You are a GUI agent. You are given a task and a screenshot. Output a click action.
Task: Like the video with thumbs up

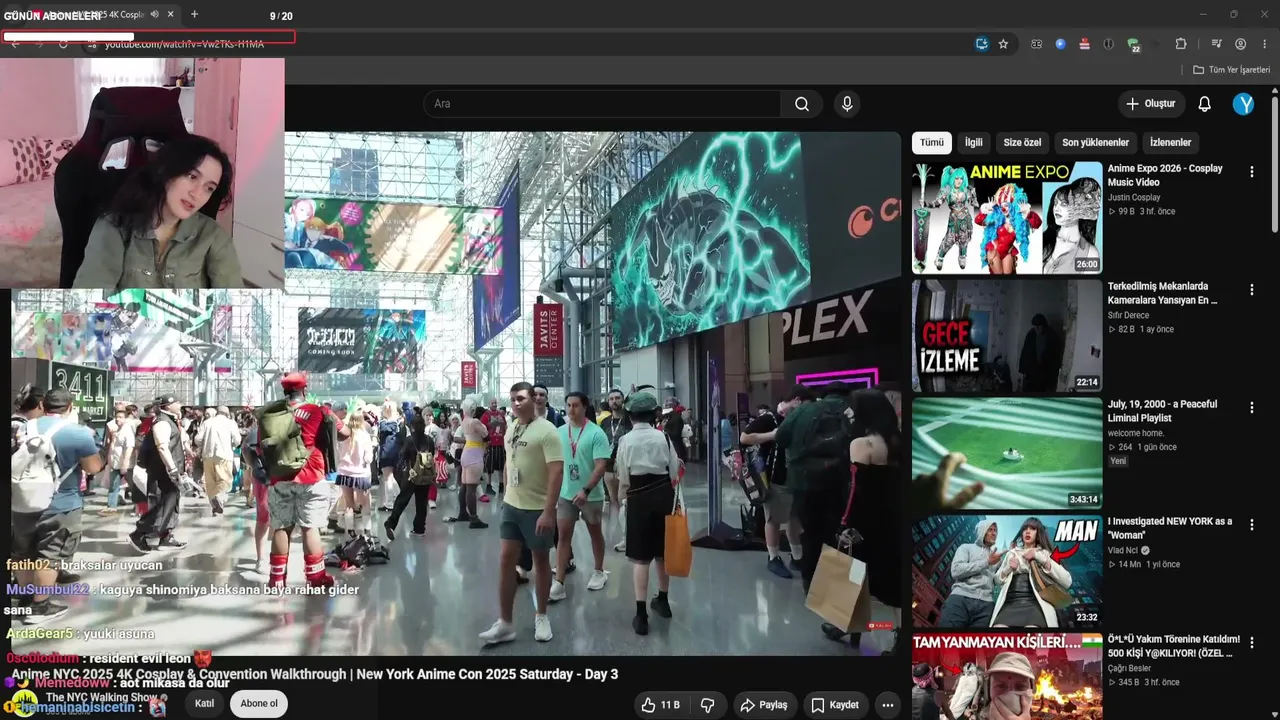pos(660,705)
